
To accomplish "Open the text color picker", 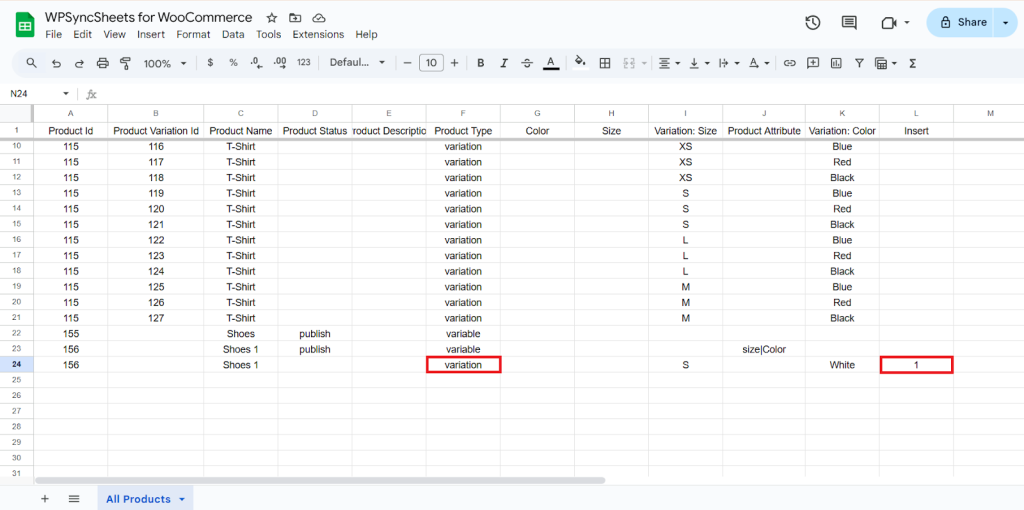I will 551,63.
